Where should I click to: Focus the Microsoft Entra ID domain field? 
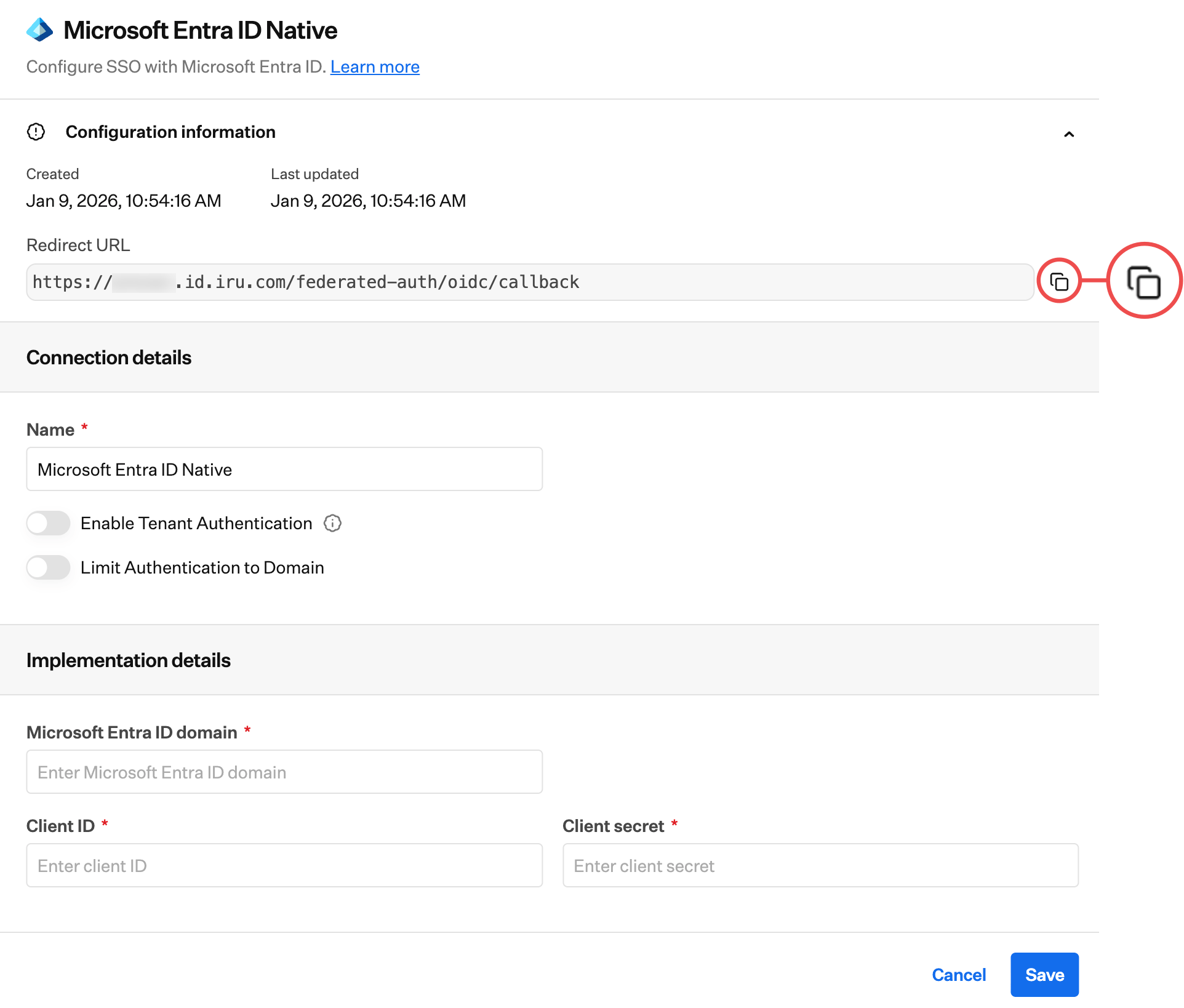[x=284, y=772]
